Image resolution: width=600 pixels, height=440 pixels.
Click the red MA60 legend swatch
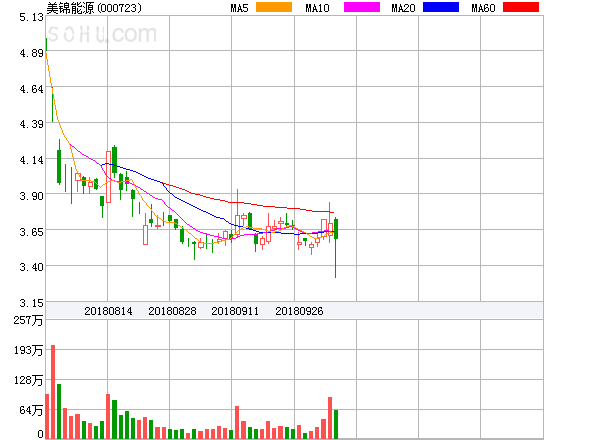(521, 7)
